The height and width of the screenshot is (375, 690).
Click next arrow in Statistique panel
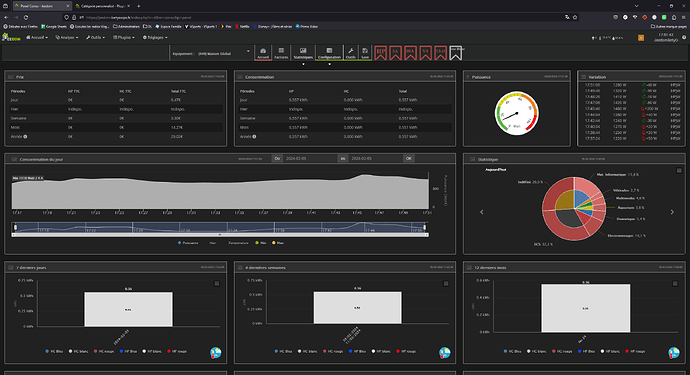672,212
